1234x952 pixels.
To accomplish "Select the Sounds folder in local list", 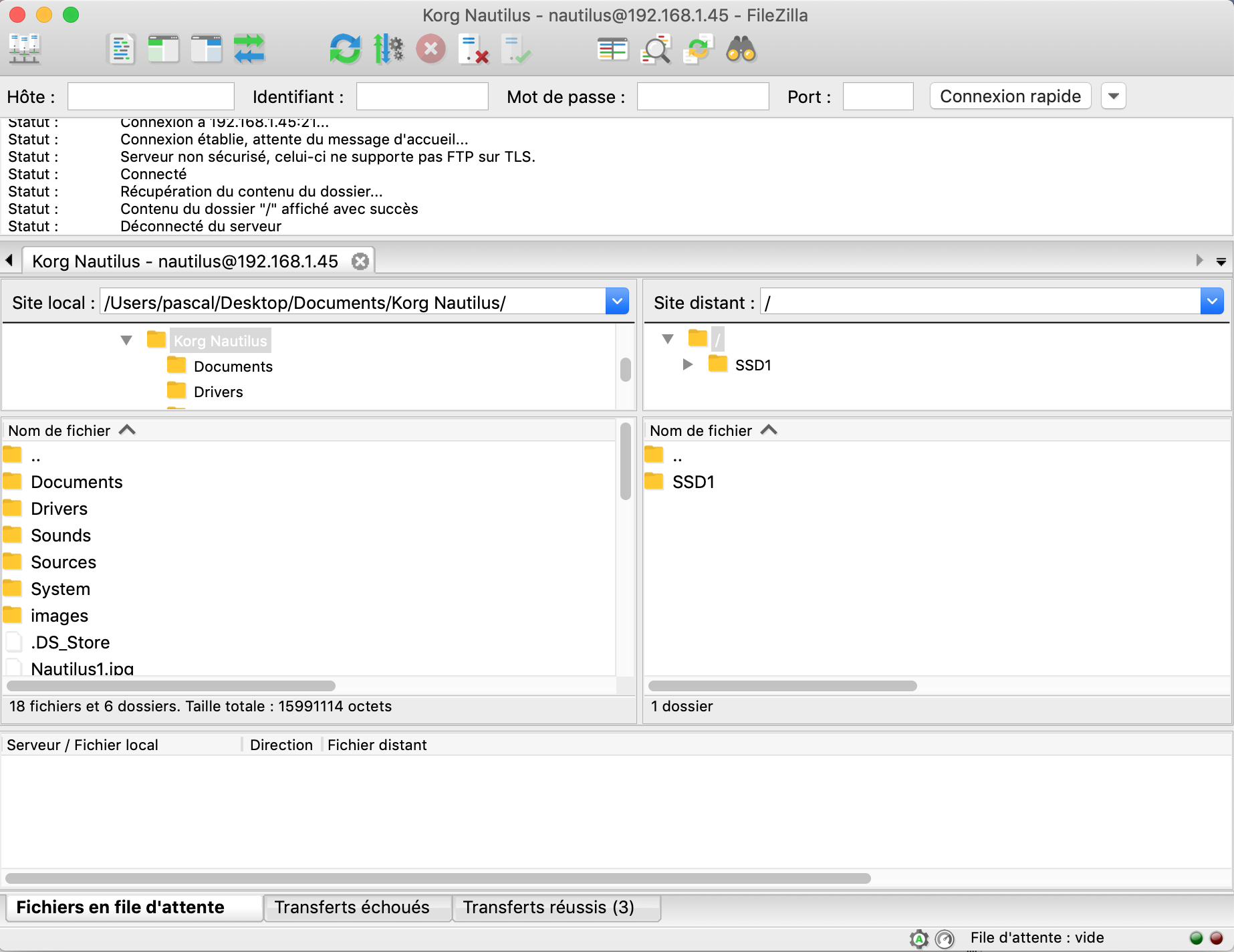I will click(307, 535).
